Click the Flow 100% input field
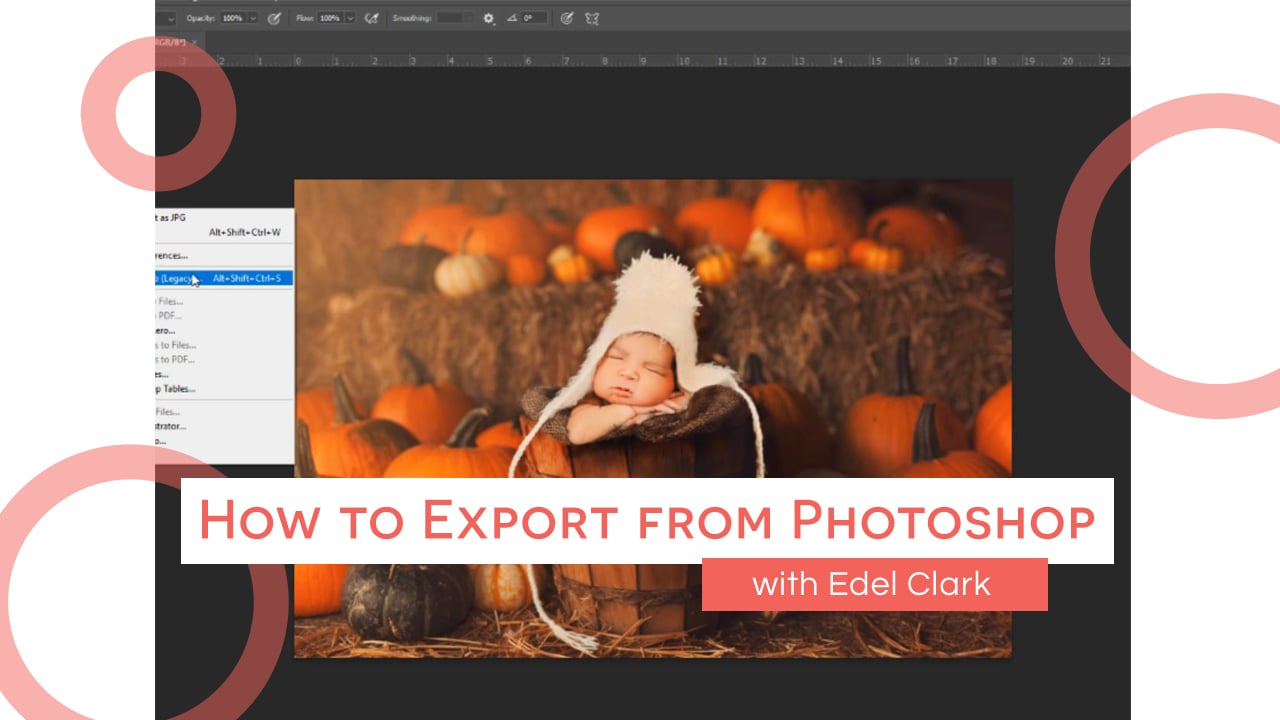 (331, 18)
